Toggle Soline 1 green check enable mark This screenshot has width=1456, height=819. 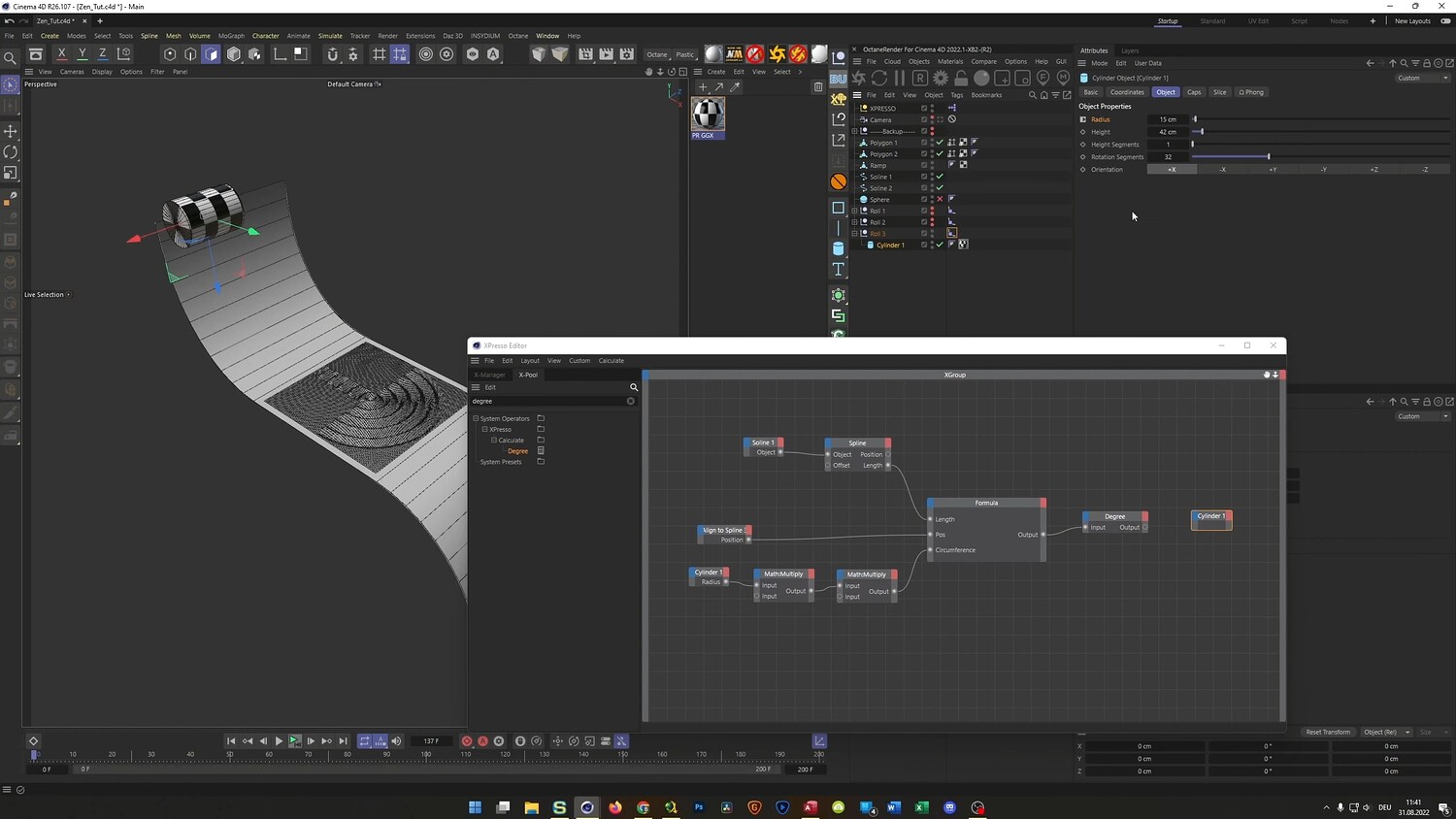(x=940, y=177)
